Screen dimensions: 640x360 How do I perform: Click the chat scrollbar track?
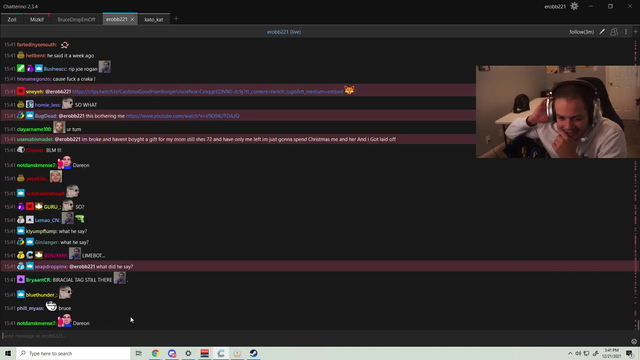[x=636, y=184]
